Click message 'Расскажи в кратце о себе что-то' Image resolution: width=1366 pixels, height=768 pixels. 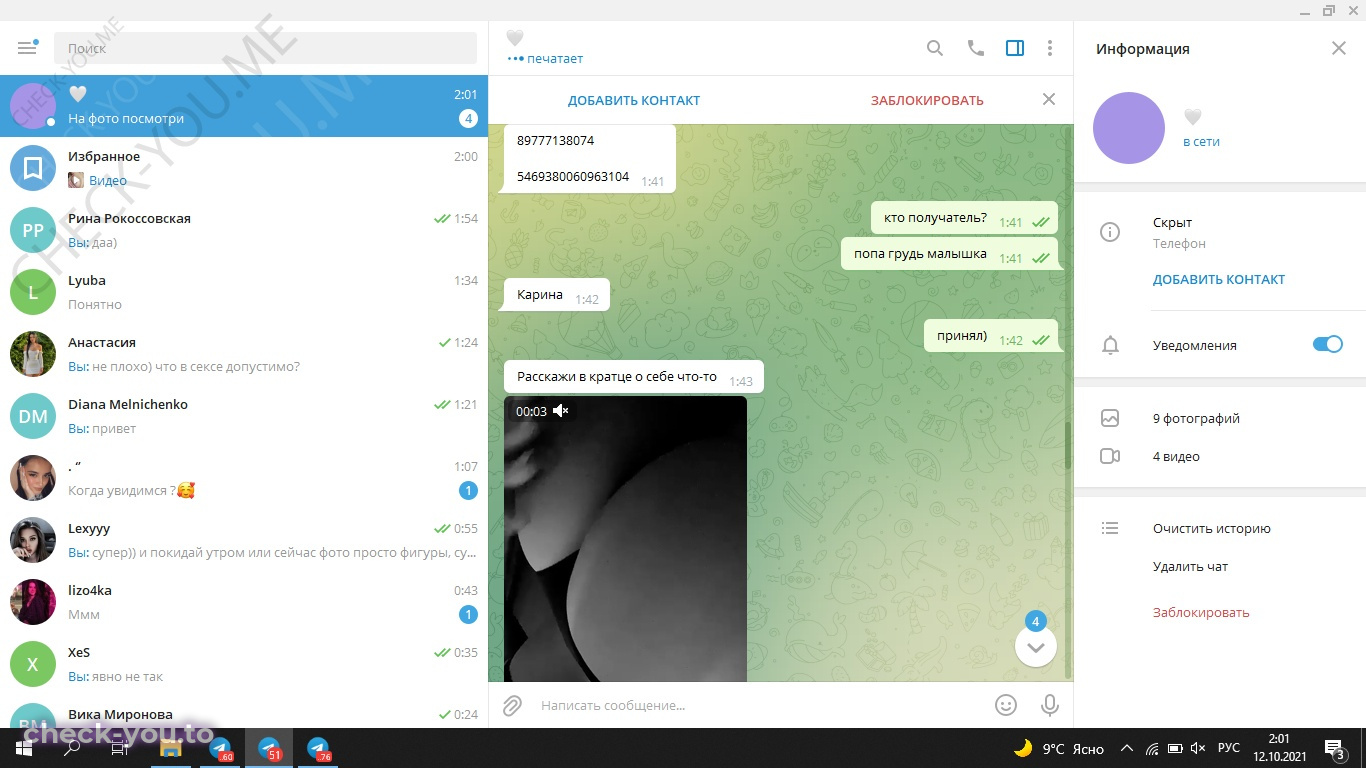634,377
